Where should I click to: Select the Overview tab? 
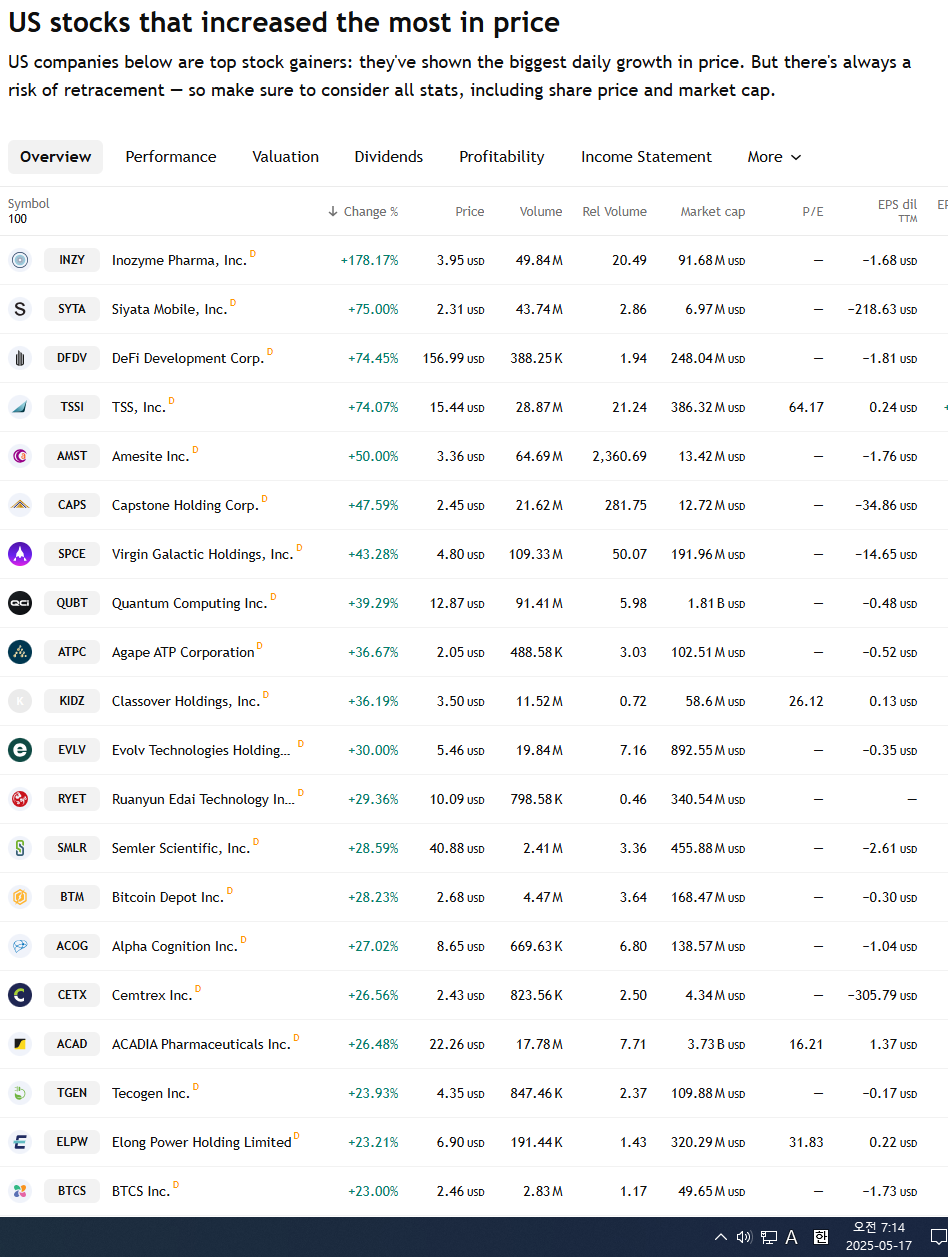click(55, 157)
